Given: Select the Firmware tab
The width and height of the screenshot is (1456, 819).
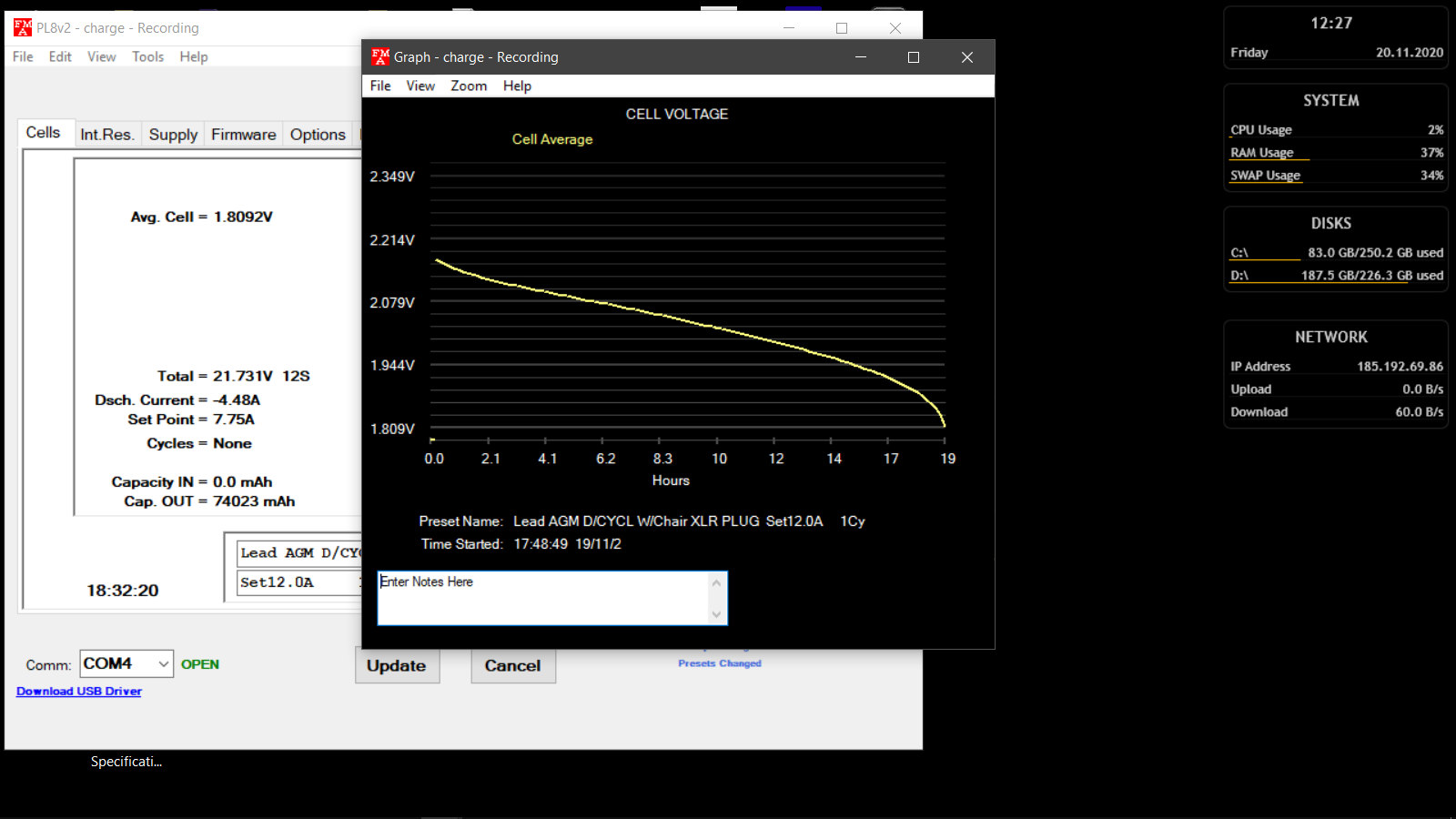Looking at the screenshot, I should coord(243,135).
